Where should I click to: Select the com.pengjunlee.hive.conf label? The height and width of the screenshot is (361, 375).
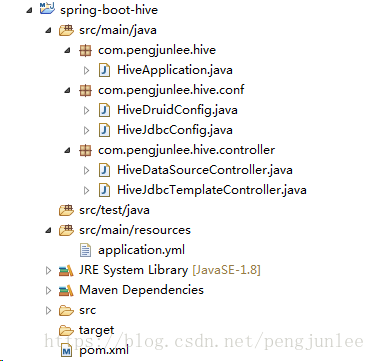(171, 90)
